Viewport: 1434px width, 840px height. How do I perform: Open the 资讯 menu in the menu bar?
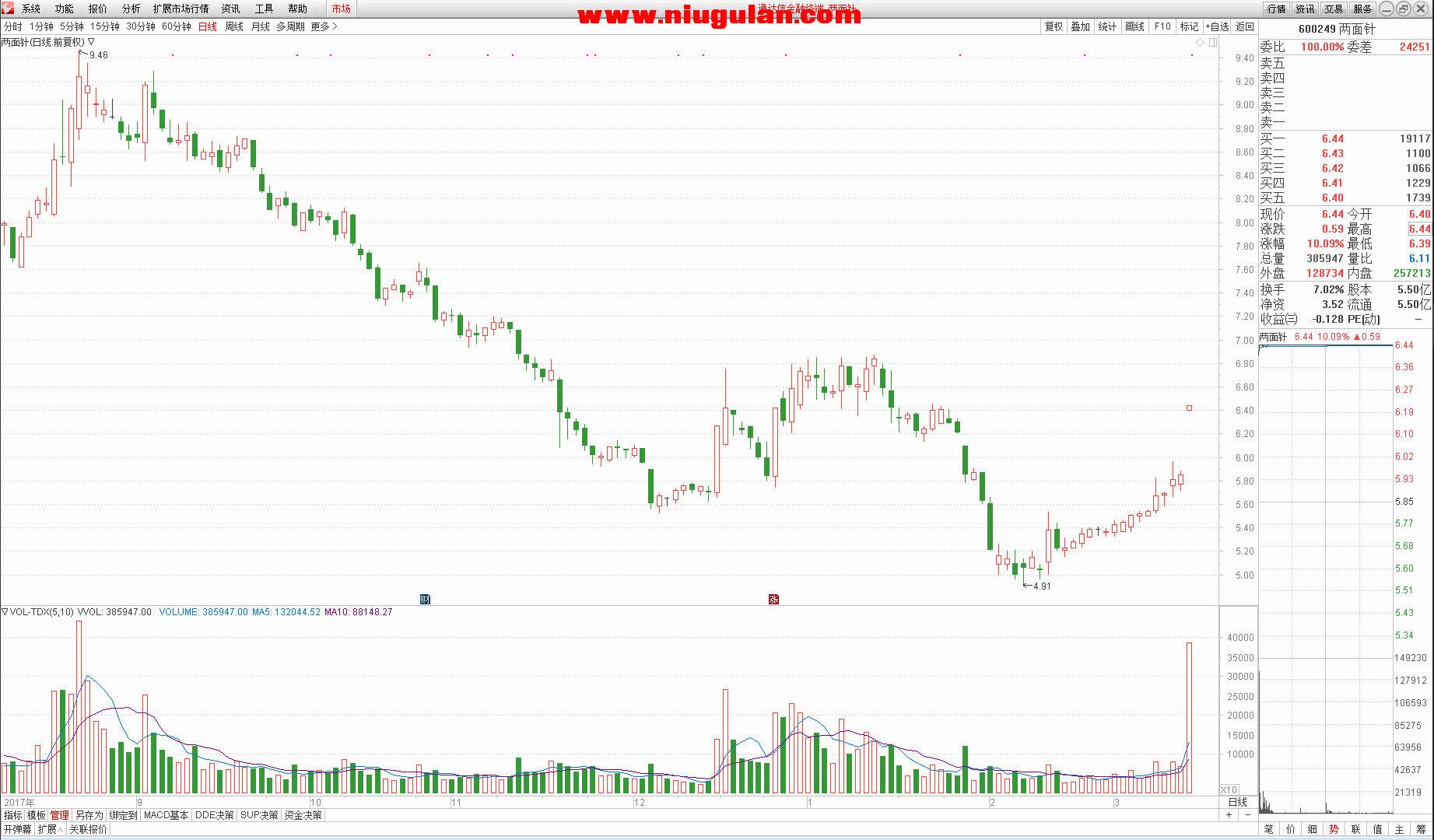click(x=231, y=9)
